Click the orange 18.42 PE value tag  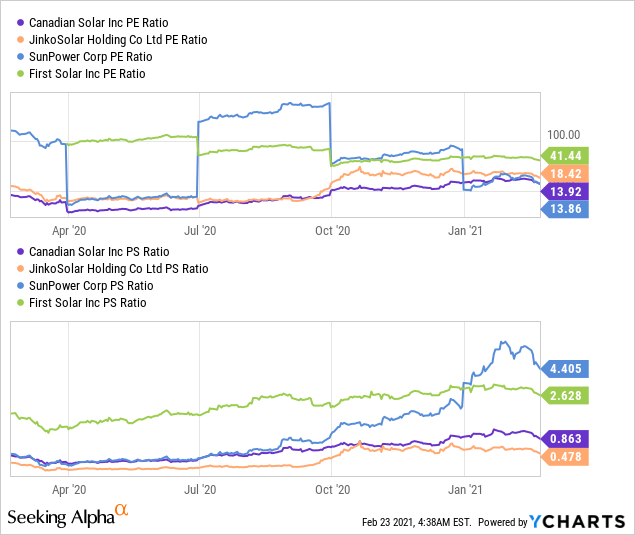[565, 174]
